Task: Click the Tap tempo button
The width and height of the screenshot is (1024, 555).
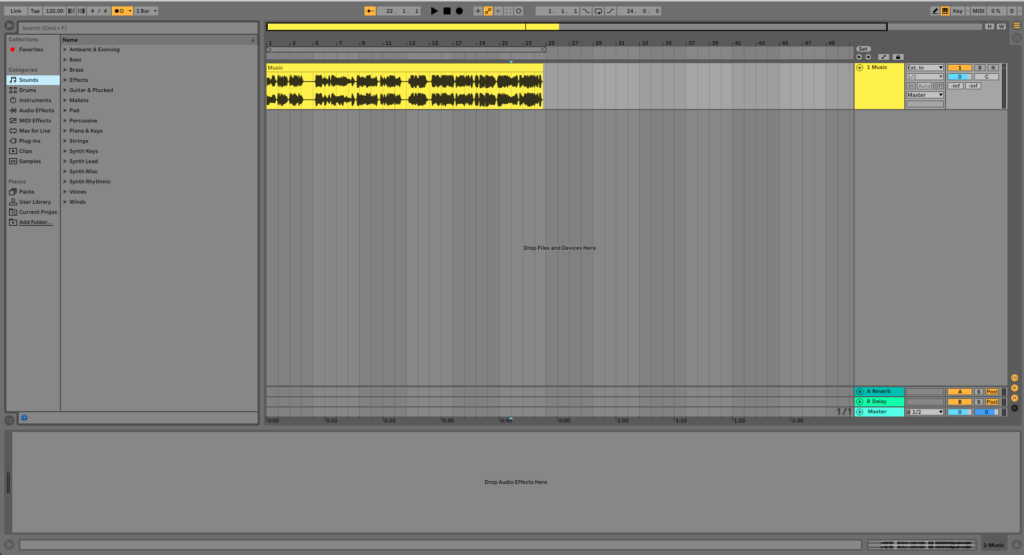Action: pos(35,11)
